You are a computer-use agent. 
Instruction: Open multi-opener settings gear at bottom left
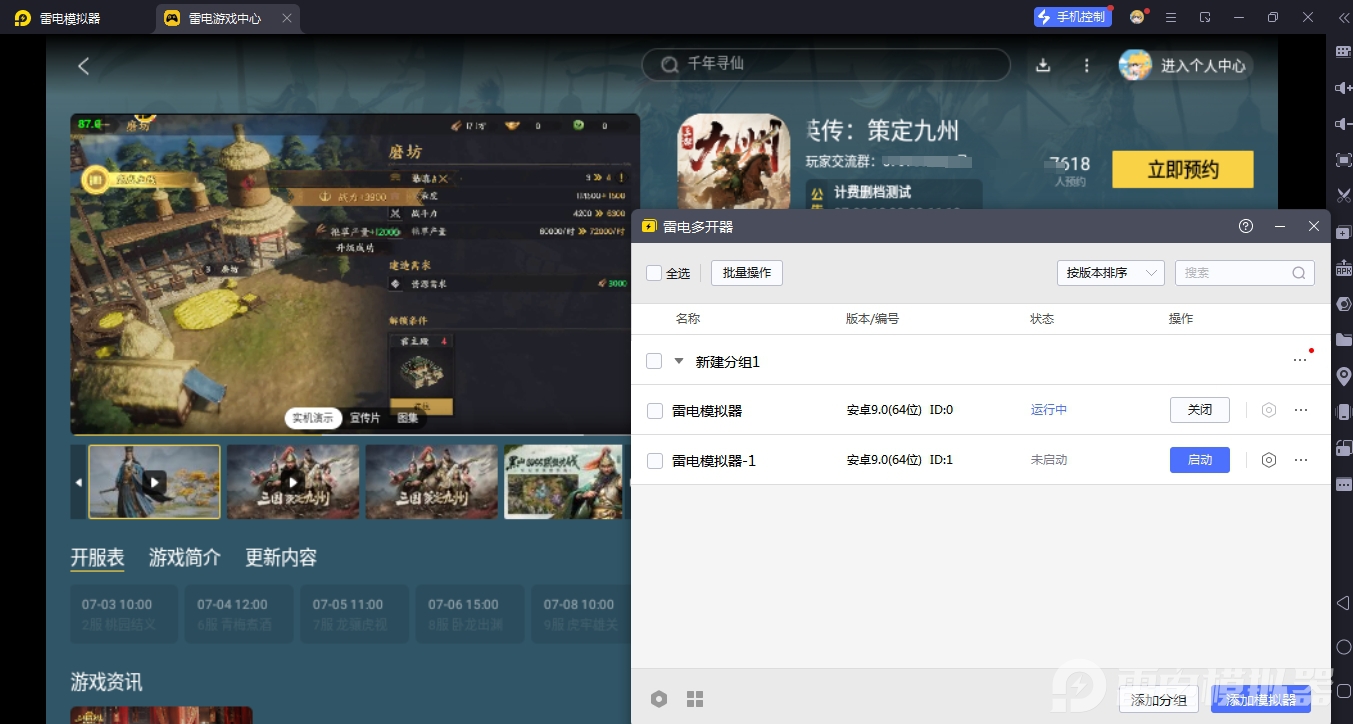659,698
